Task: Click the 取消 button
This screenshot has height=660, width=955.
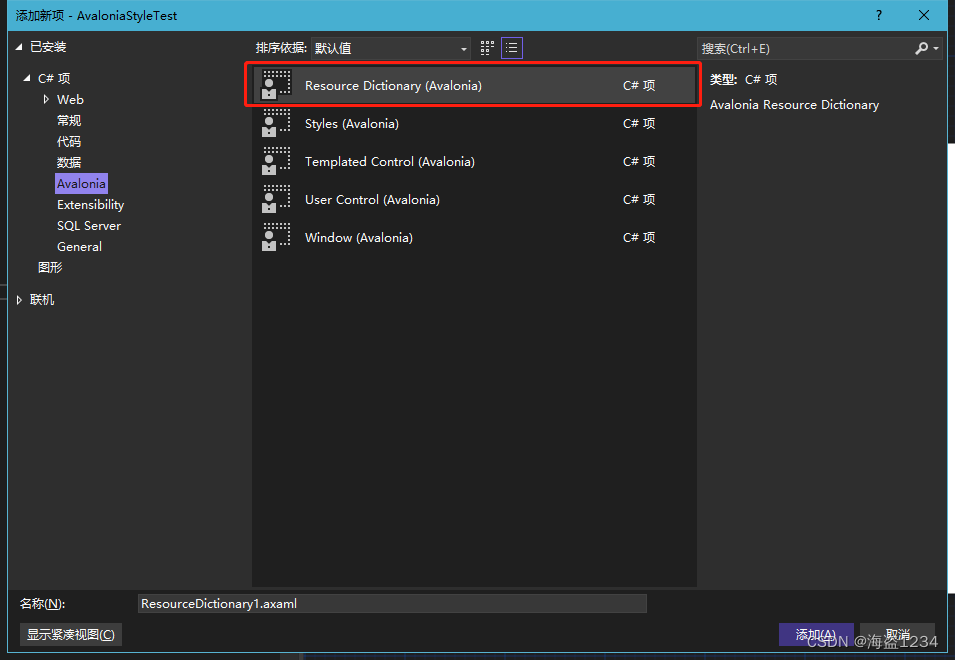Action: click(897, 634)
